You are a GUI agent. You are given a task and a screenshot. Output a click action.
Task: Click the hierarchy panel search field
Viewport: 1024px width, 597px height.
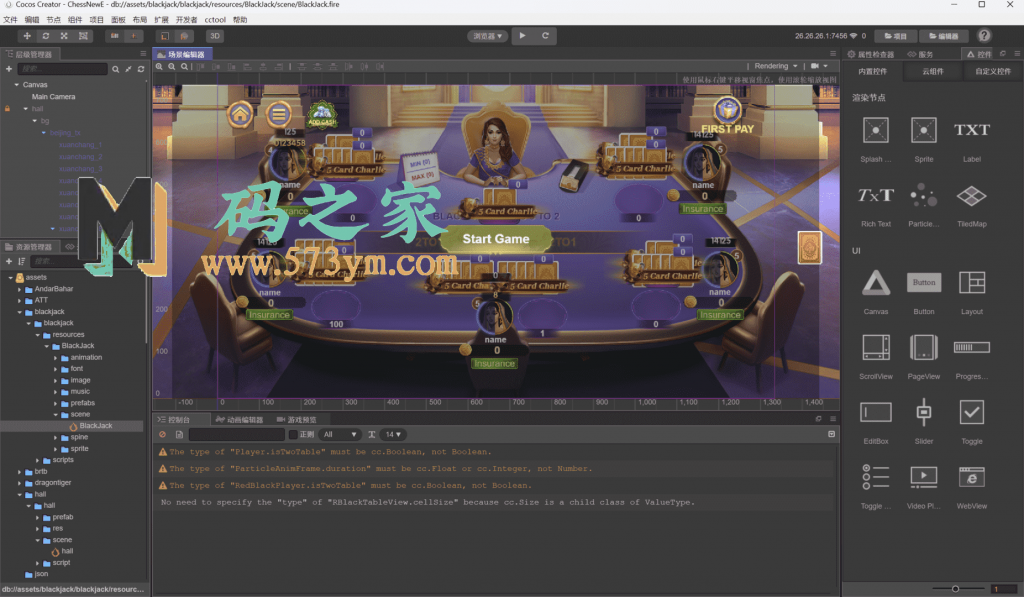pyautogui.click(x=62, y=69)
